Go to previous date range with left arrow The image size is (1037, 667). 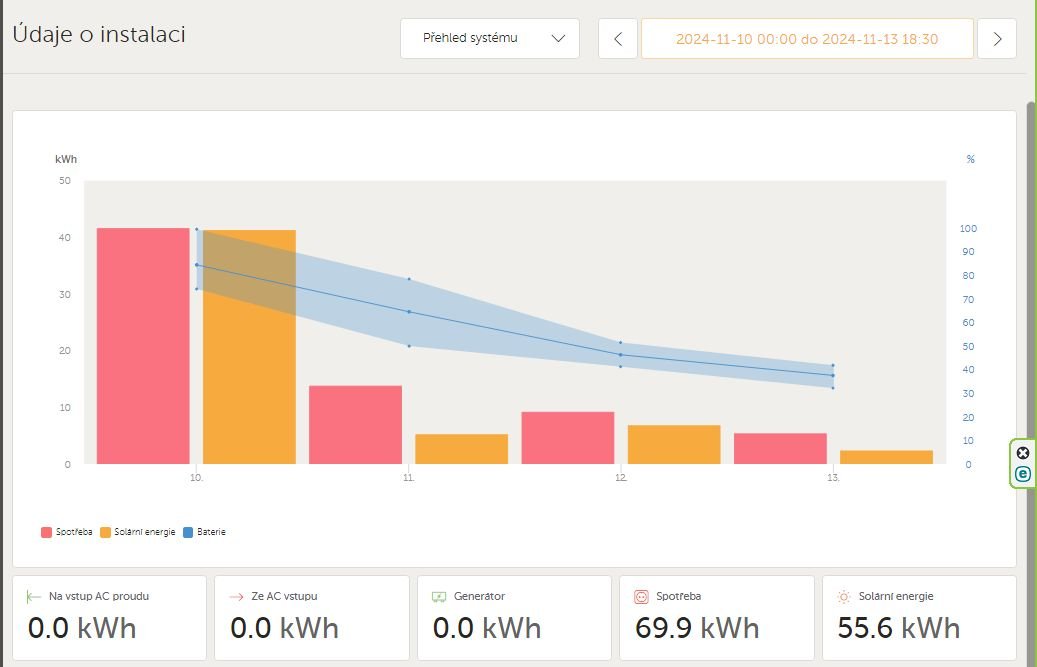pos(618,39)
